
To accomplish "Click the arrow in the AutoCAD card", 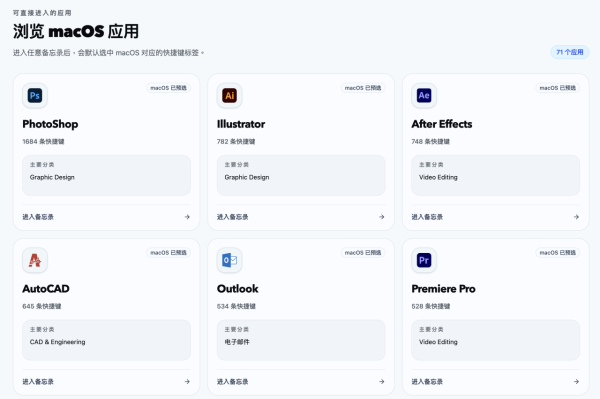I will click(x=187, y=381).
